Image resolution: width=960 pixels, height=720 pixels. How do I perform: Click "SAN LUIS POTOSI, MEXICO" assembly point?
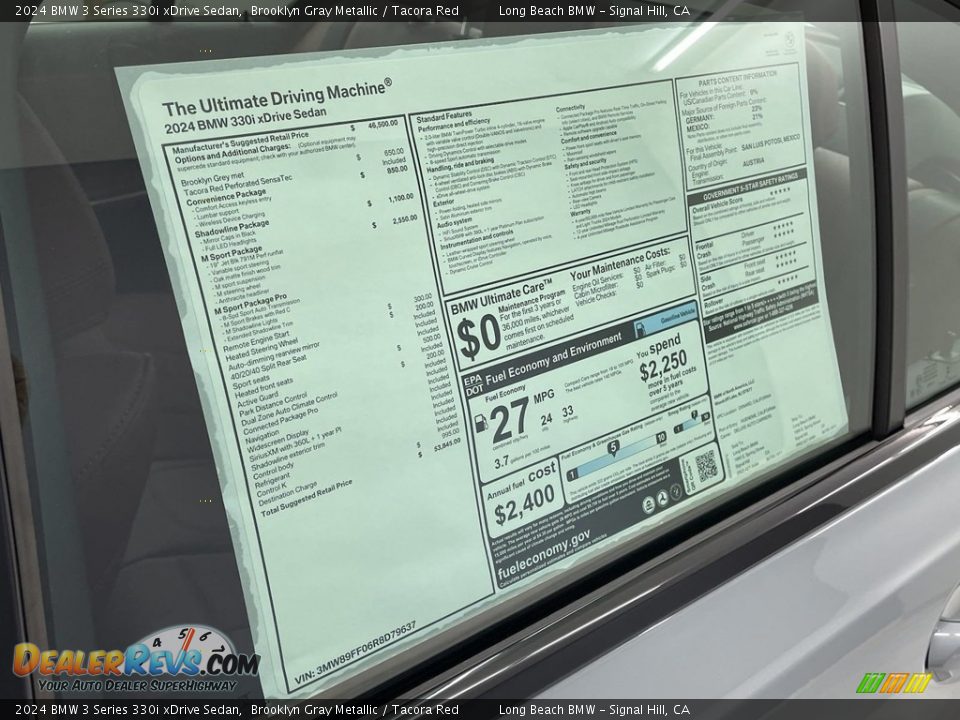click(x=771, y=143)
